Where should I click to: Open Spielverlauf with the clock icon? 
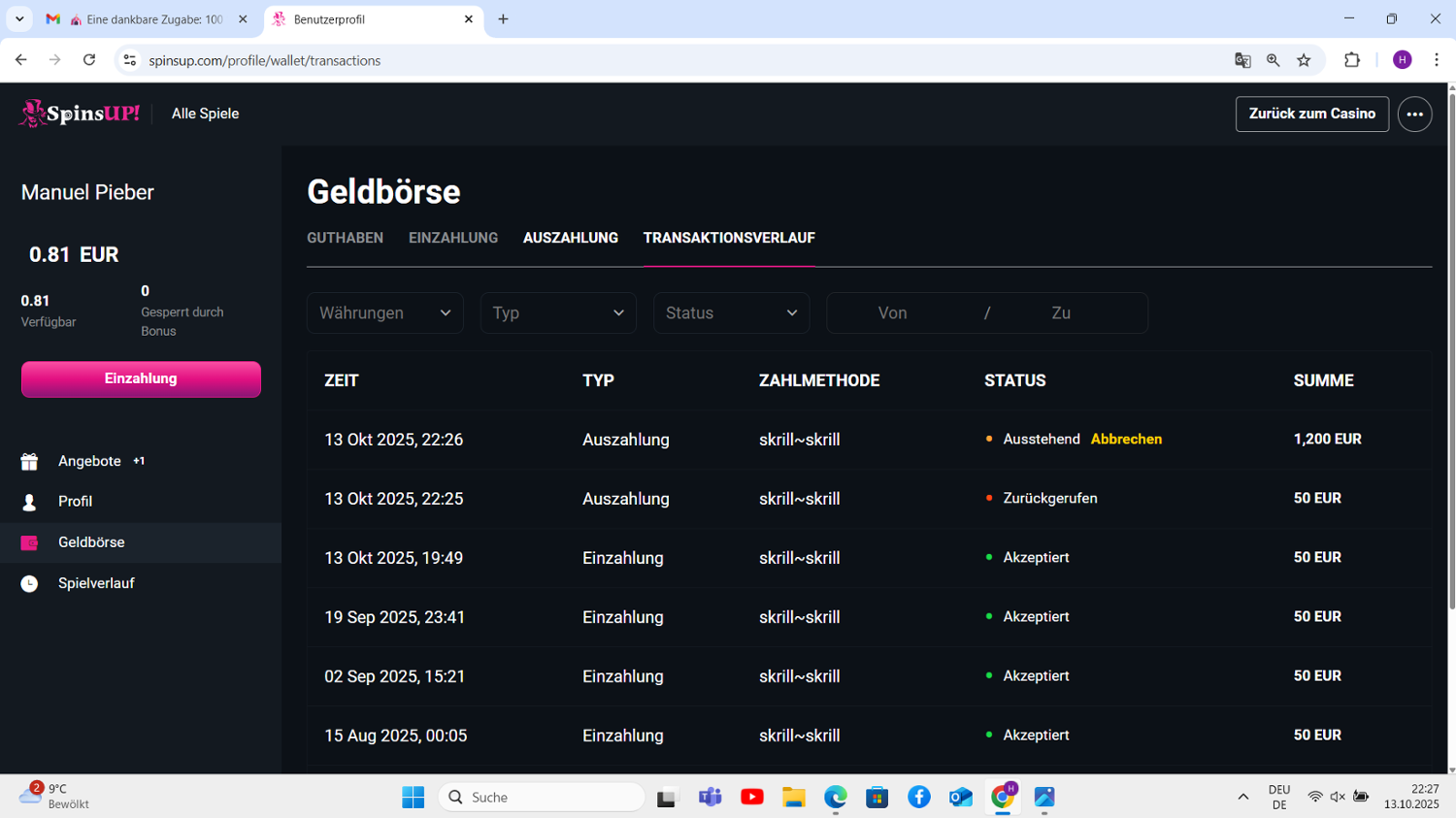coord(95,583)
